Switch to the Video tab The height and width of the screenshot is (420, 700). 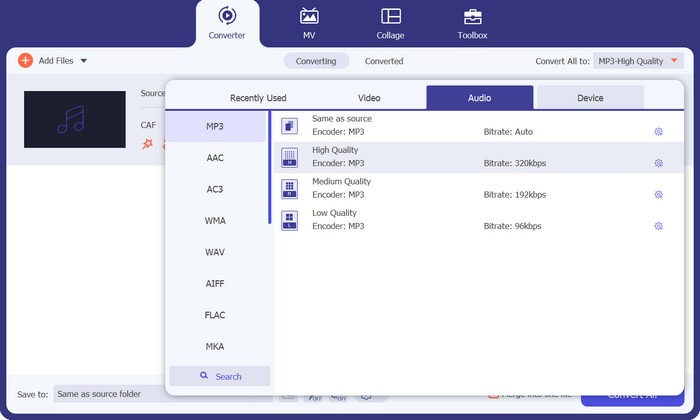click(369, 98)
